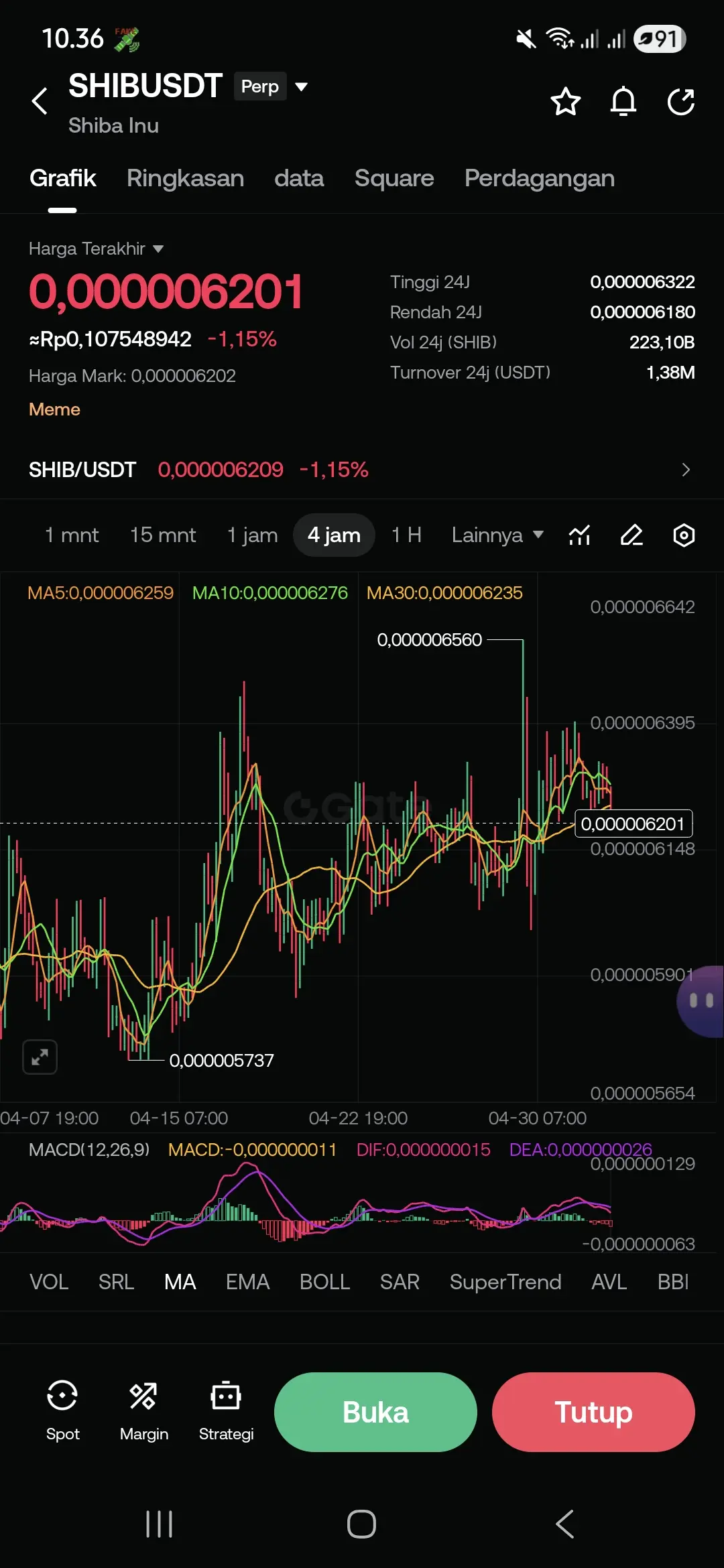Tap the purple floating assistant bubble

pos(701,1001)
